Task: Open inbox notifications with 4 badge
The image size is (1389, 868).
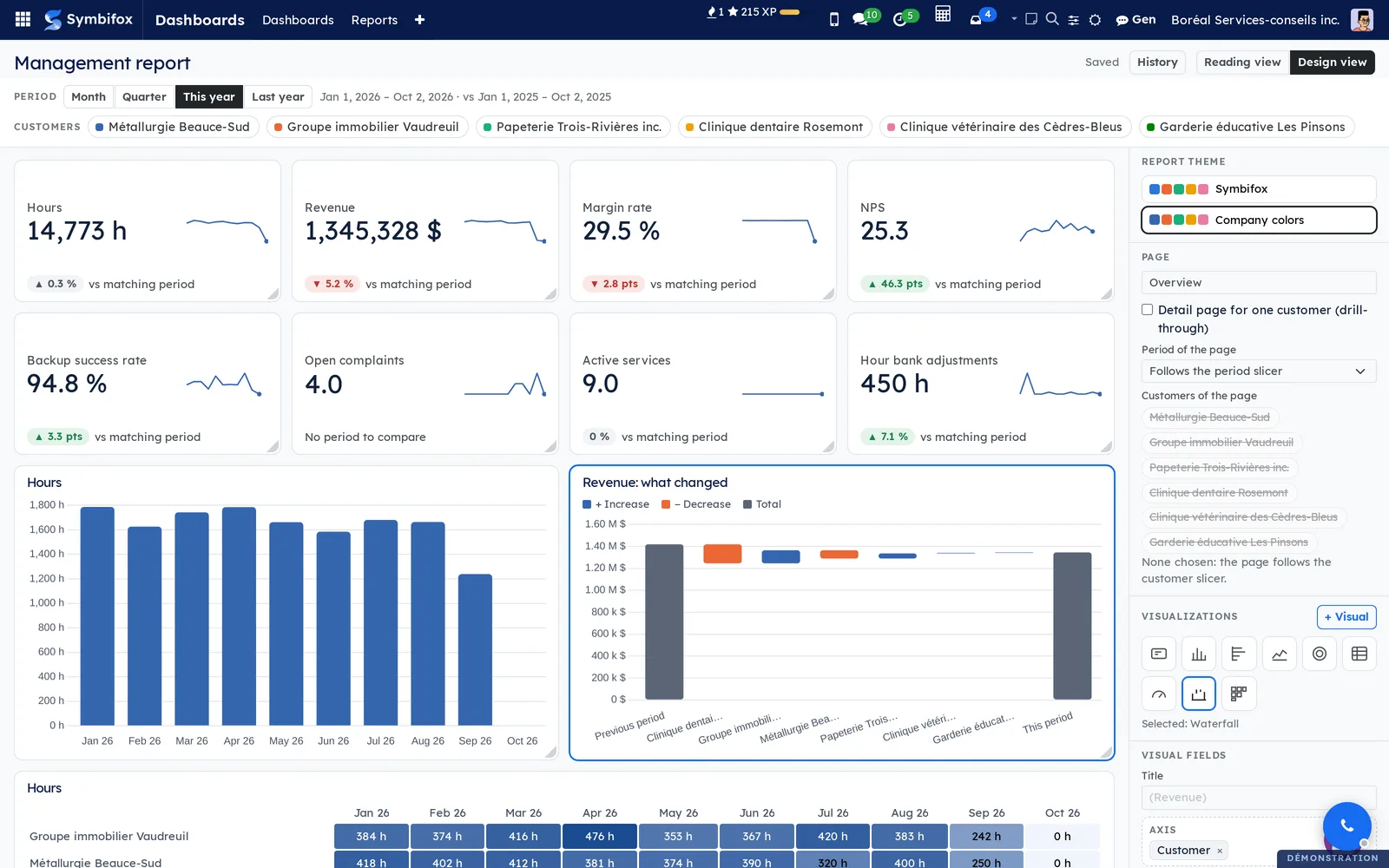Action: (981, 17)
